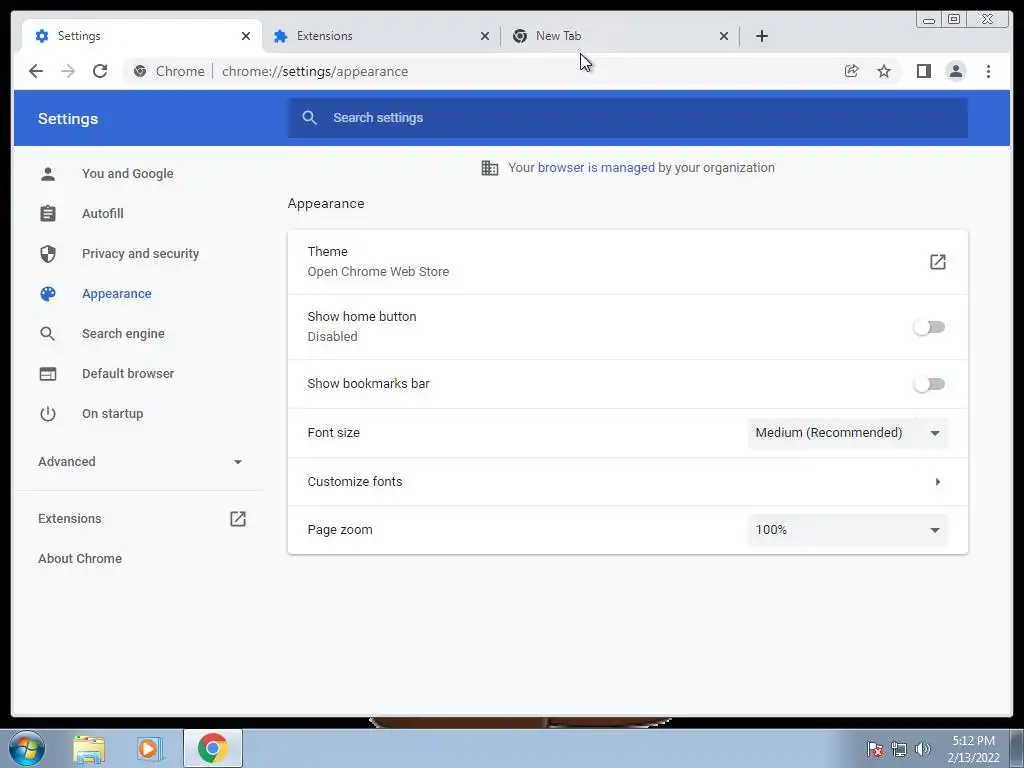This screenshot has height=768, width=1024.
Task: Reload the current page
Action: point(100,71)
